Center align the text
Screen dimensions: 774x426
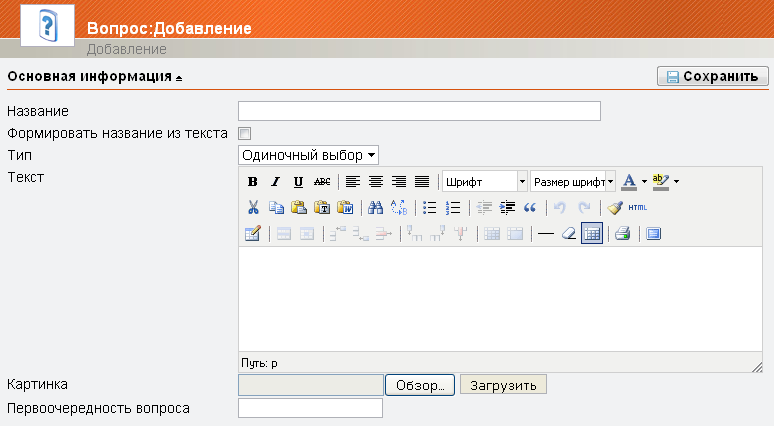point(376,182)
